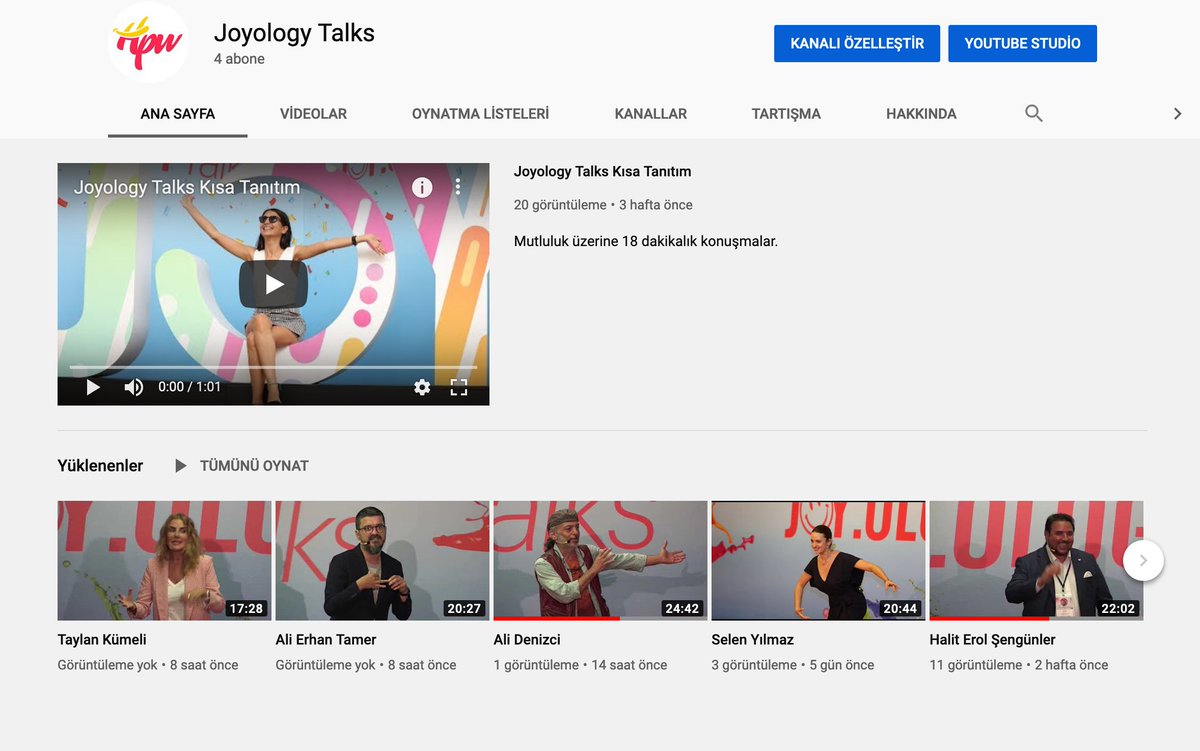The image size is (1200, 751).
Task: Mute the video with speaker icon
Action: coord(133,387)
